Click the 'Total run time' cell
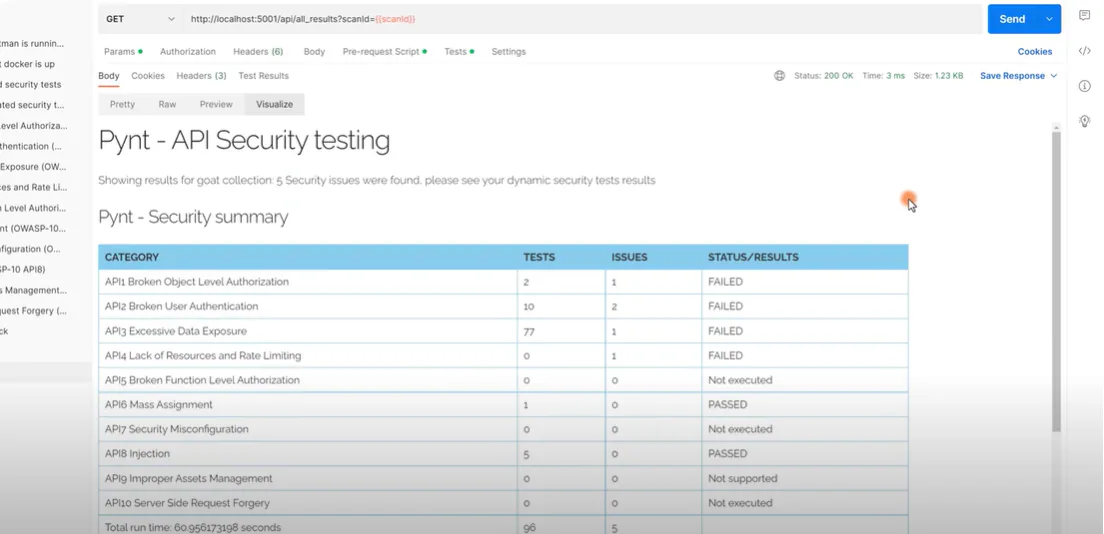1104x534 pixels. pos(308,527)
